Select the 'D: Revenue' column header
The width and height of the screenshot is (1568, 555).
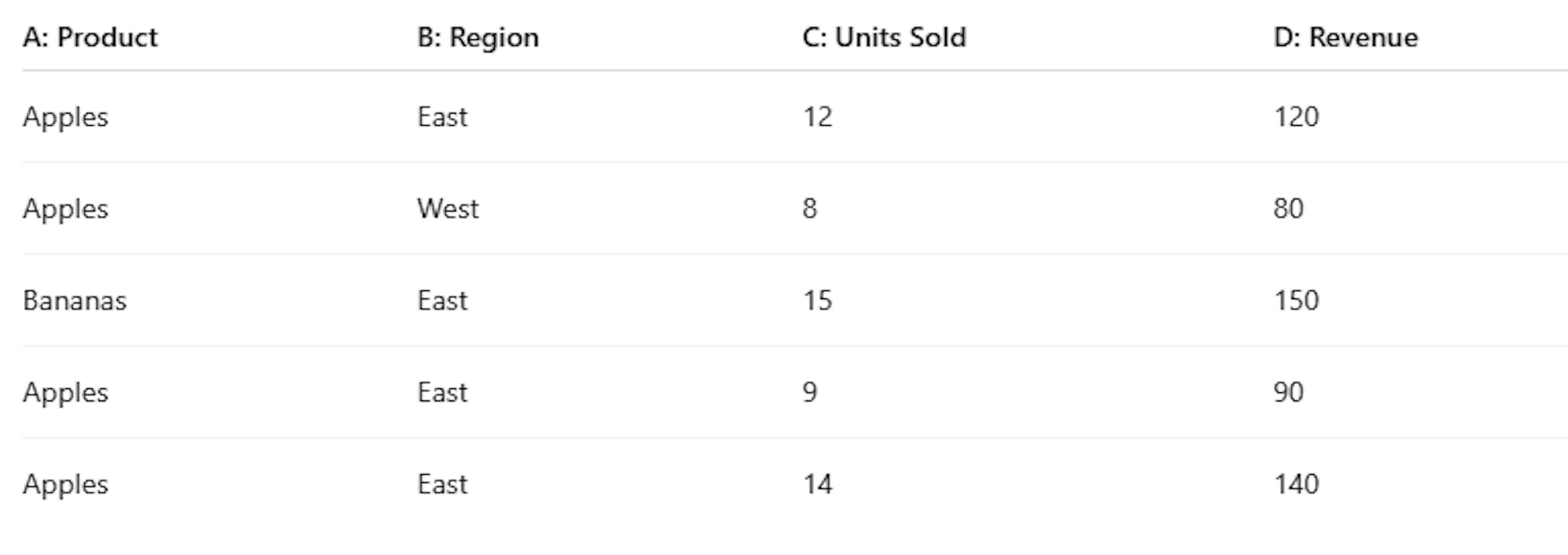[x=1345, y=38]
